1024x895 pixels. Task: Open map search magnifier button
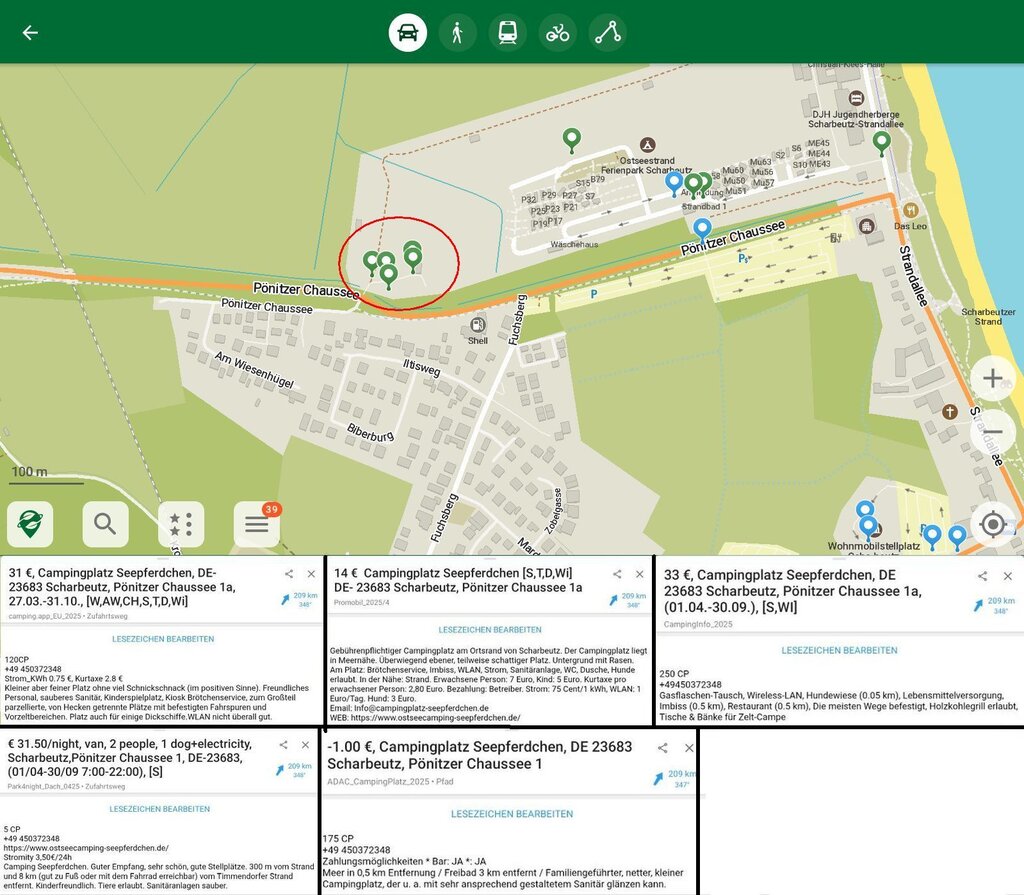coord(105,524)
